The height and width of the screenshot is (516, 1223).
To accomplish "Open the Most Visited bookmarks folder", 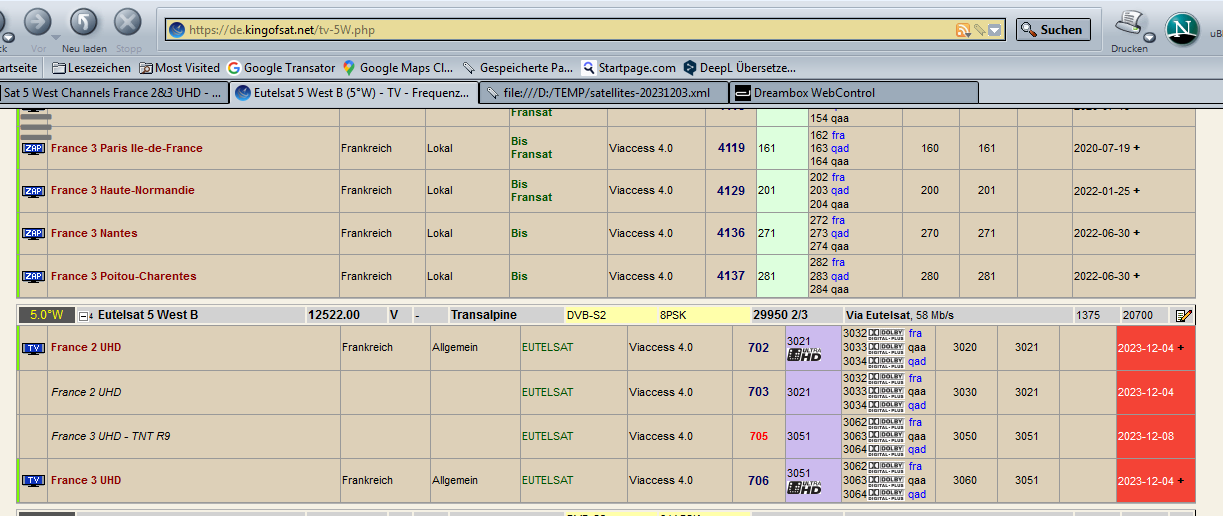I will (179, 68).
